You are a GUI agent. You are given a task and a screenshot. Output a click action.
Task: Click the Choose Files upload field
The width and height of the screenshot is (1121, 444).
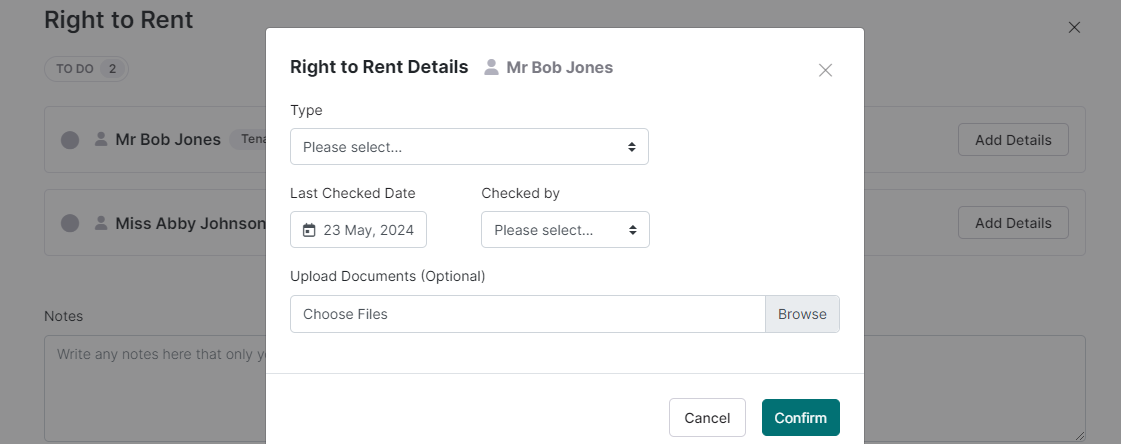tap(527, 314)
